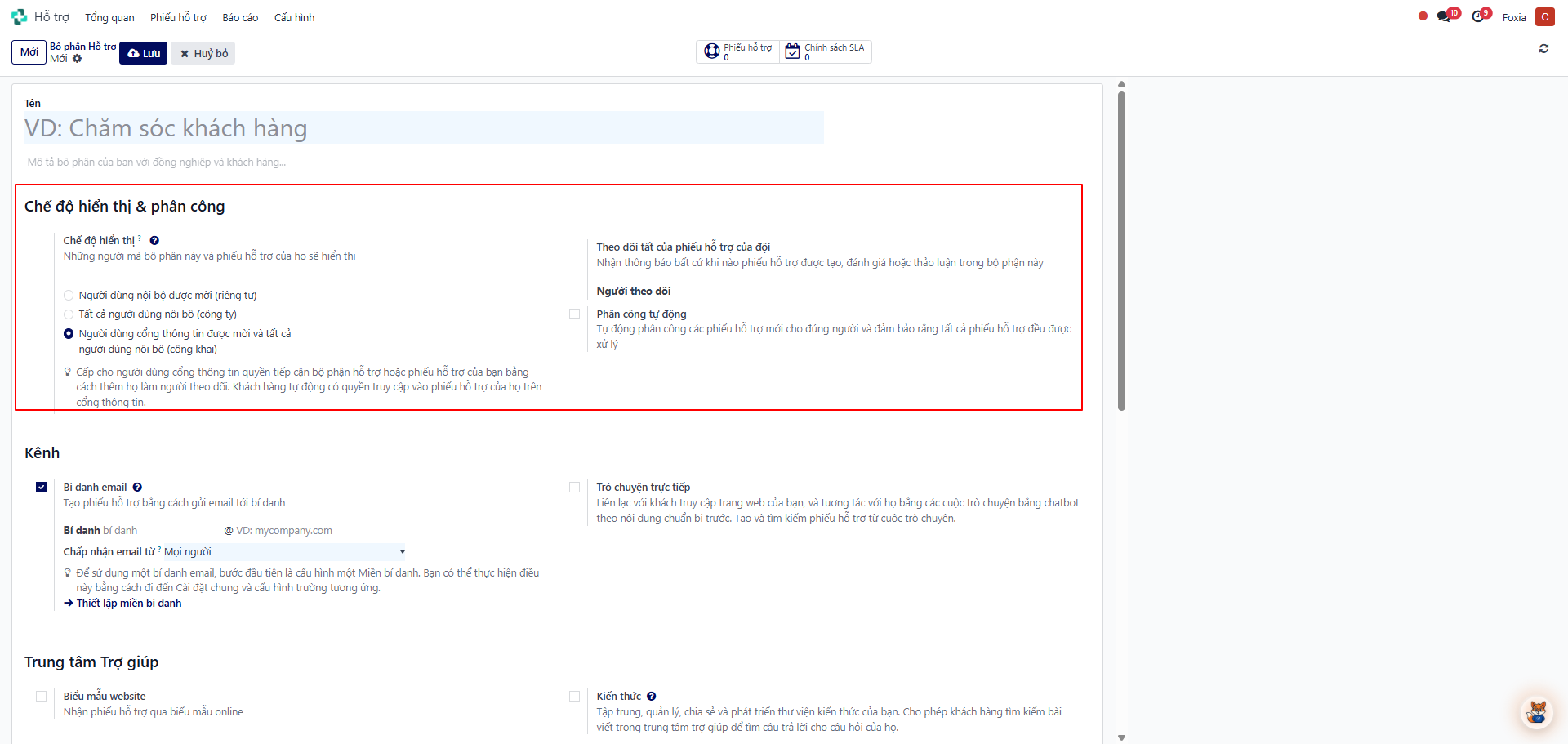Click the refresh icon at top right
This screenshot has width=1568, height=744.
pos(1543,49)
